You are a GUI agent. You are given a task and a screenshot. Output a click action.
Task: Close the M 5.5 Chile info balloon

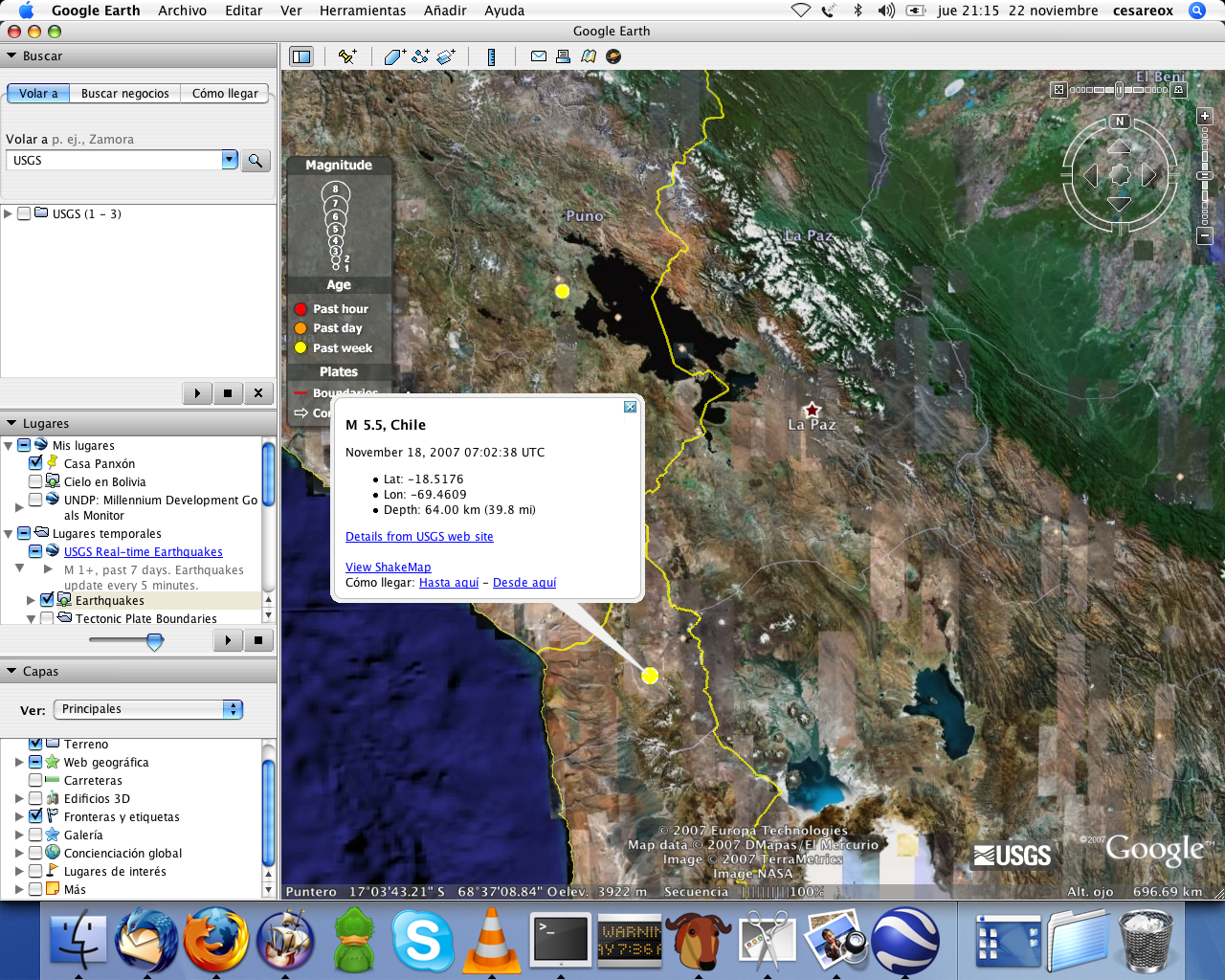coord(630,407)
